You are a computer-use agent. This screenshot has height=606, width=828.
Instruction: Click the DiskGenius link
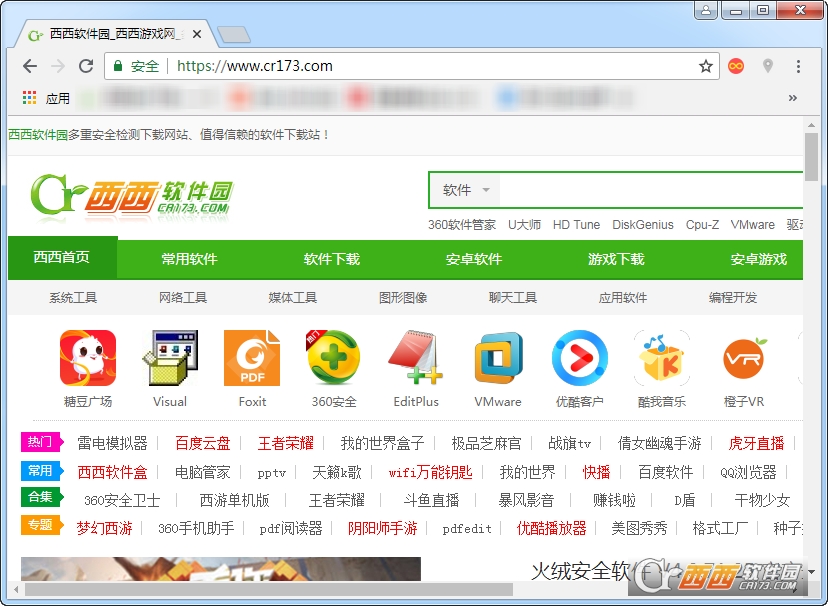tap(643, 225)
